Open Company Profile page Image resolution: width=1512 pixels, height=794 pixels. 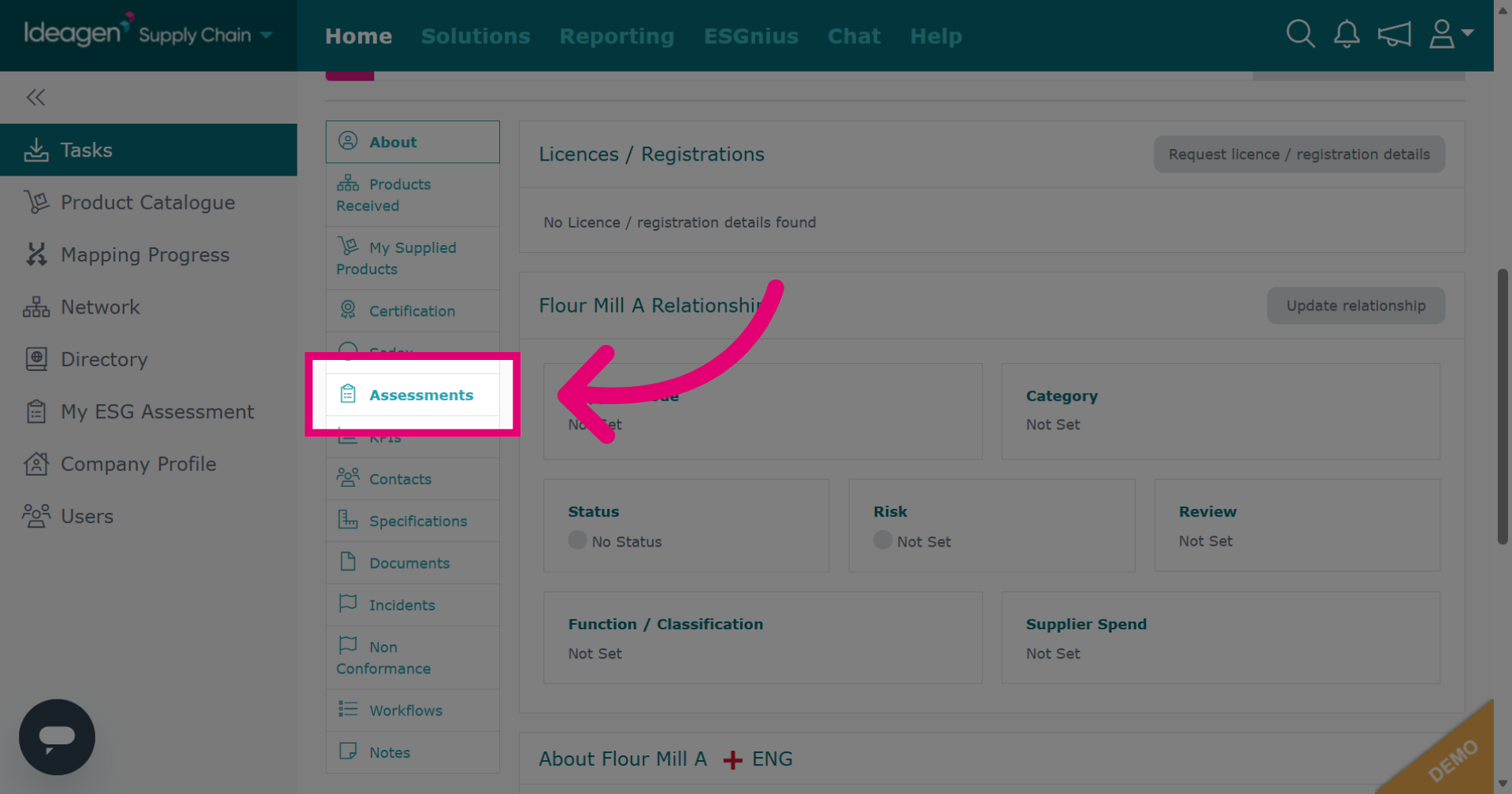pyautogui.click(x=148, y=464)
